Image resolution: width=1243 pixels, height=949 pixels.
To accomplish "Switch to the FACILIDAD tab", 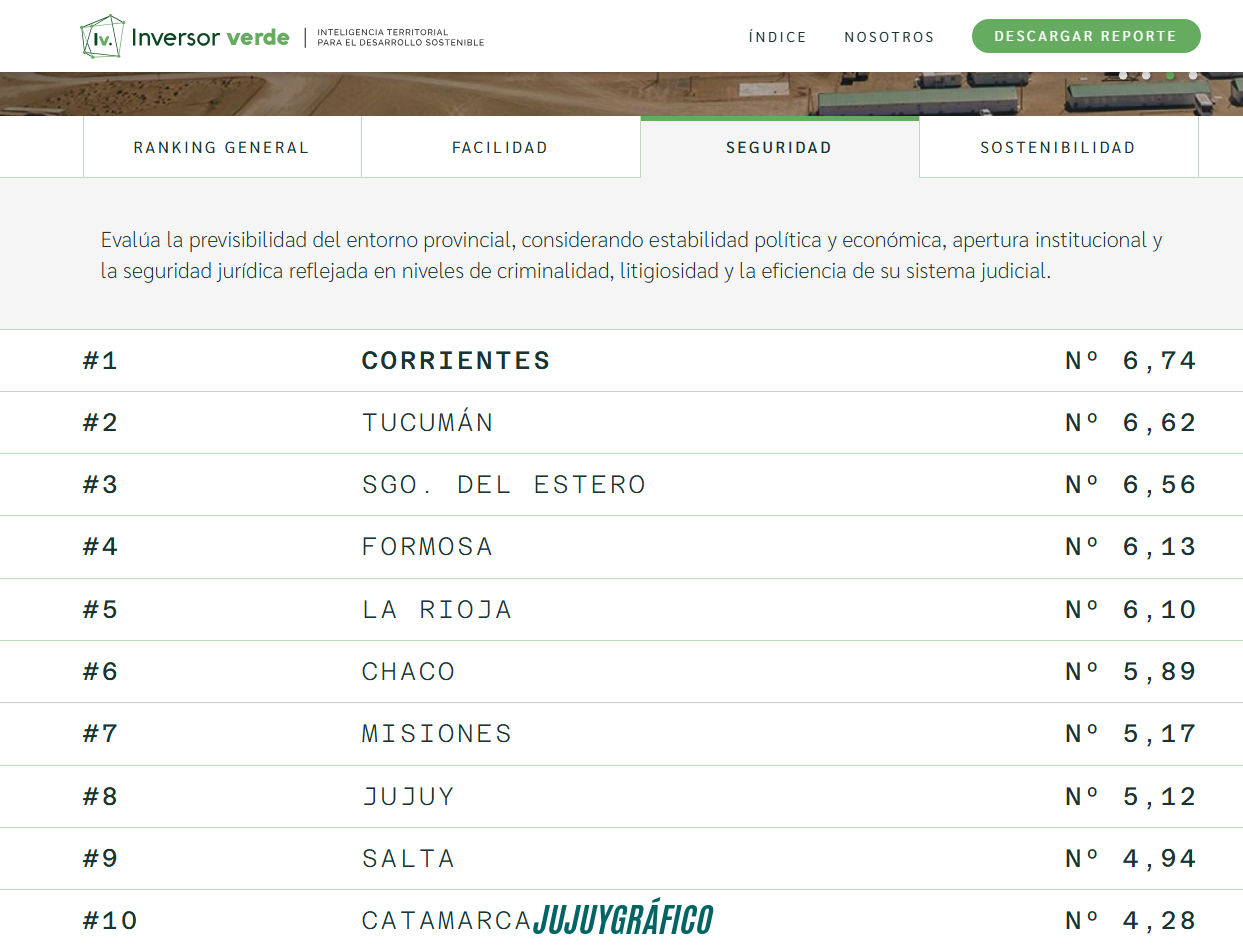I will coord(500,147).
